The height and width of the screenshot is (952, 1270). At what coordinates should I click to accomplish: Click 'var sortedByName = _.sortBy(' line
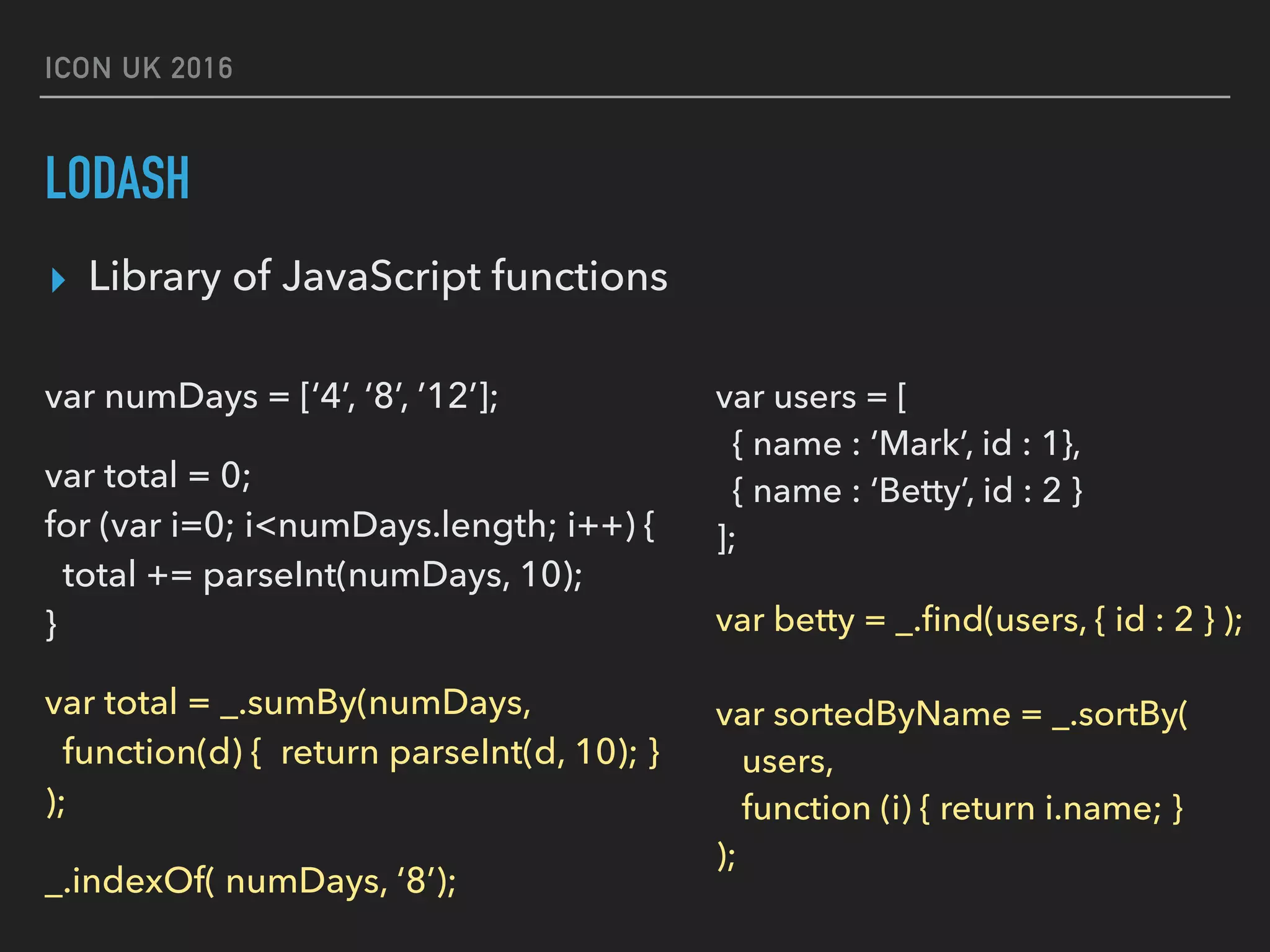(952, 715)
